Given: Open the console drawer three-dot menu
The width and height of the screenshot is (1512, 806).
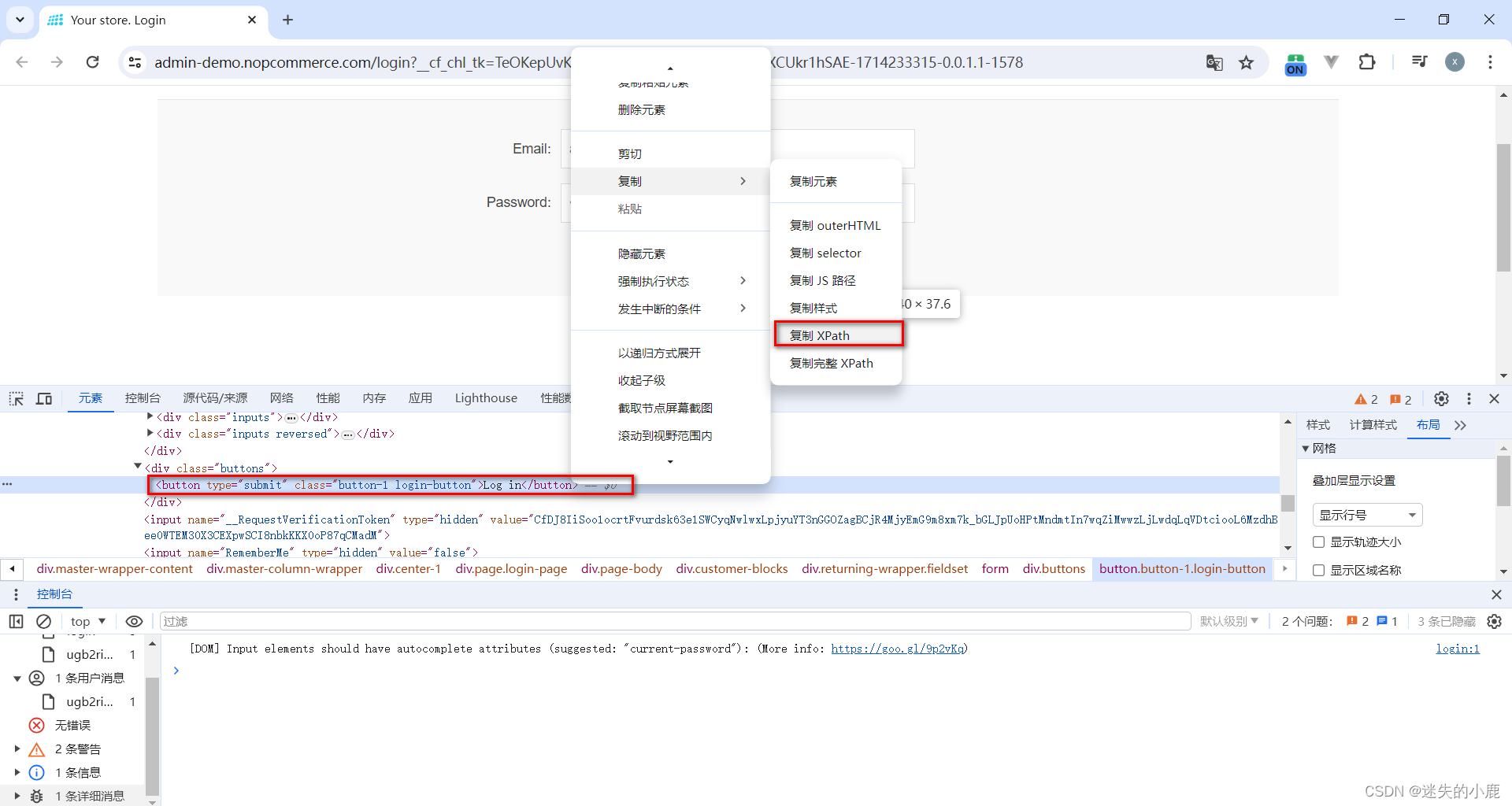Looking at the screenshot, I should (16, 594).
